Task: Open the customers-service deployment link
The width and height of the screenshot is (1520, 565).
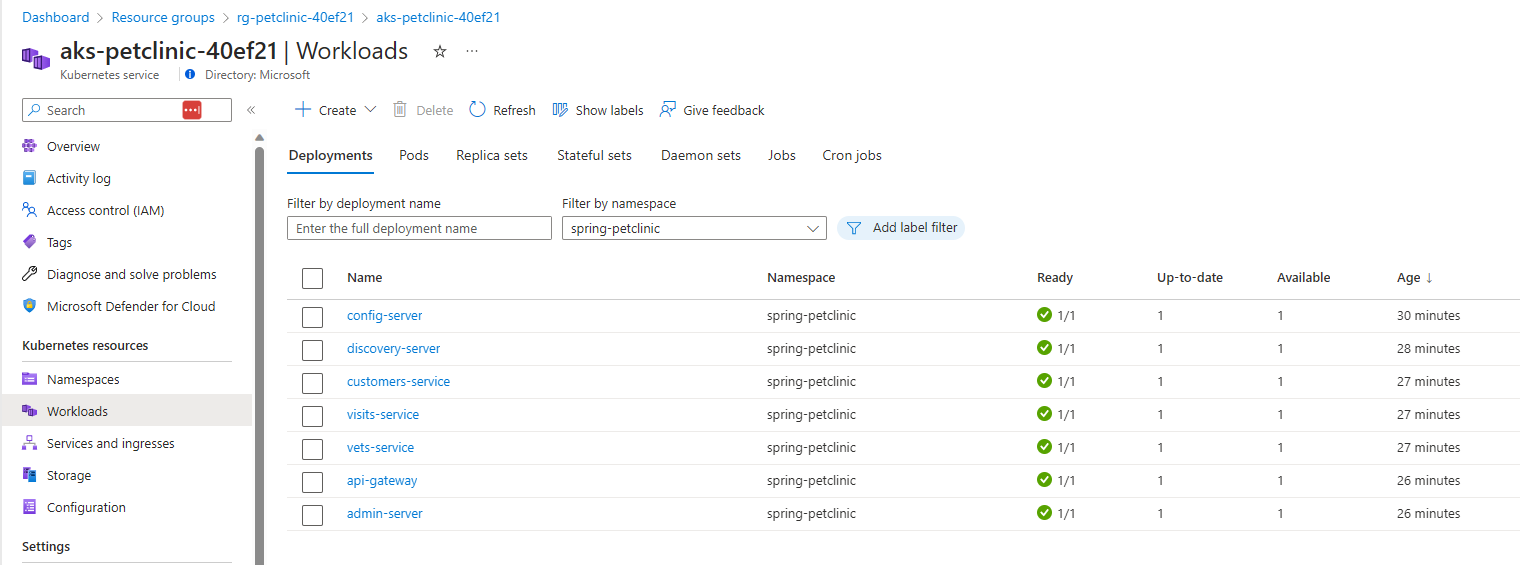Action: [x=398, y=381]
